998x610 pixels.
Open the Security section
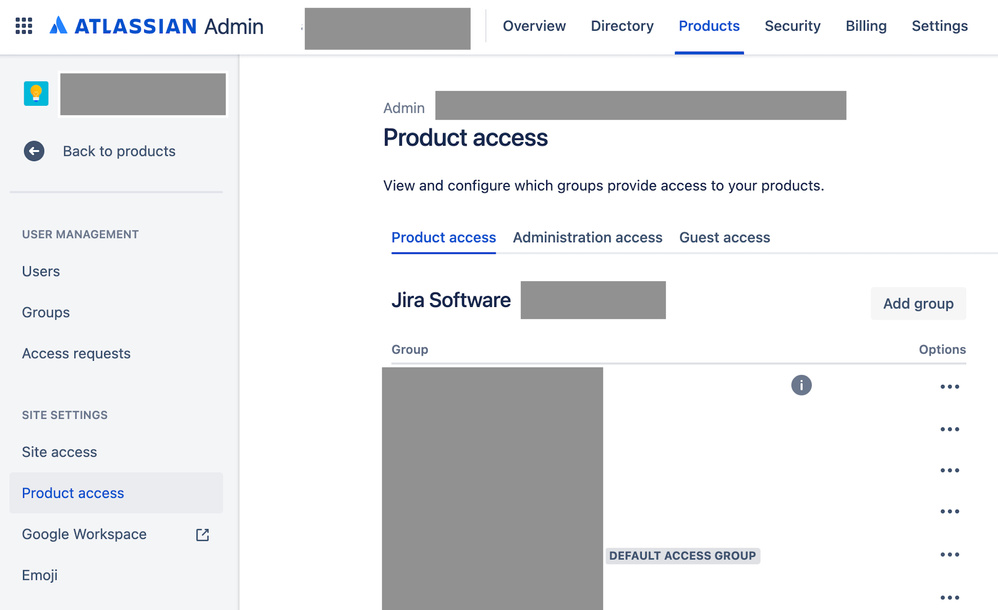pos(792,26)
